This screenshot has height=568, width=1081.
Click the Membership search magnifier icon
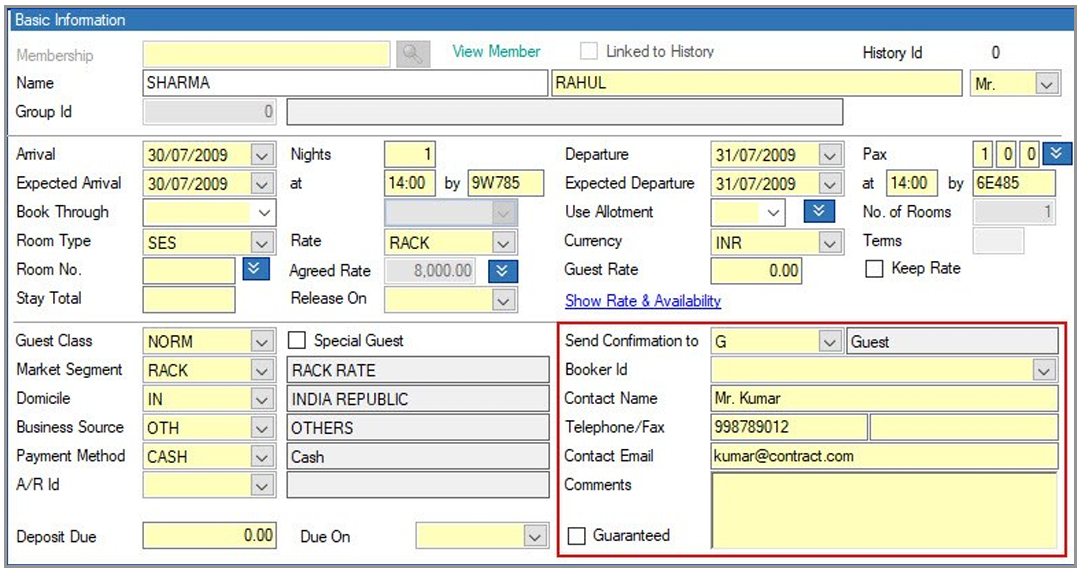pyautogui.click(x=412, y=54)
